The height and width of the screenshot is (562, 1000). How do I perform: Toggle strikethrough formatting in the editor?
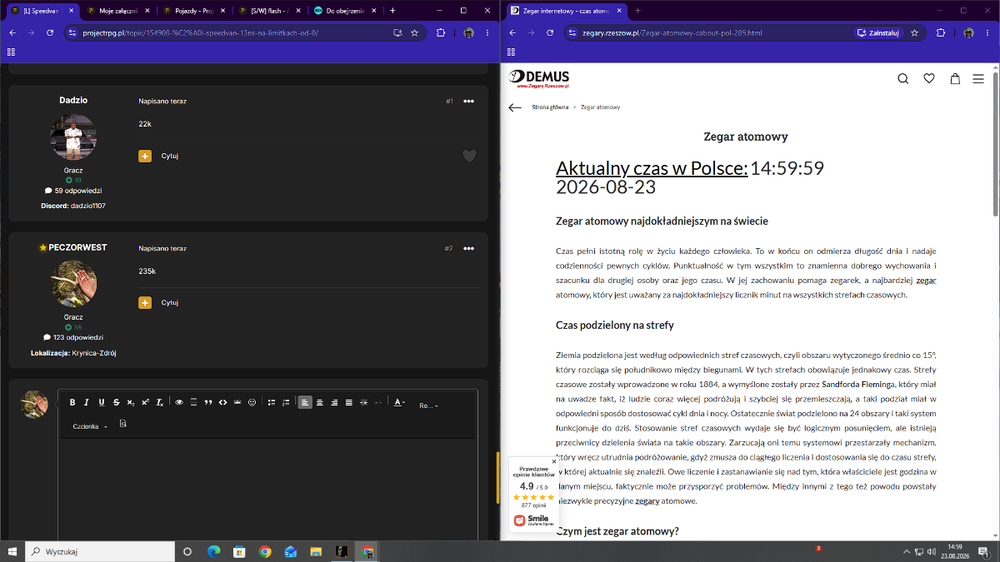coord(116,403)
